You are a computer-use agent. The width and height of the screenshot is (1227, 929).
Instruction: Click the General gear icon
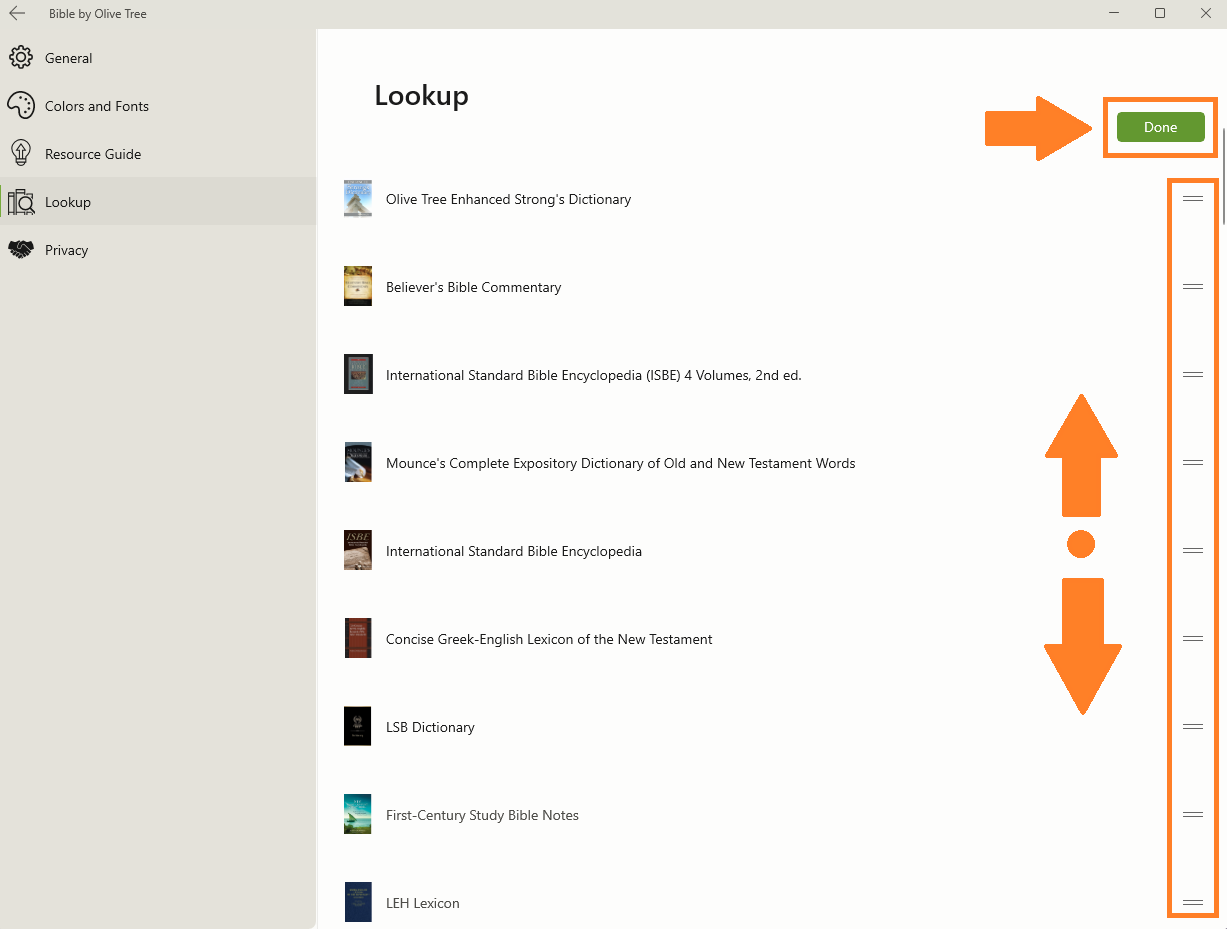pos(21,58)
